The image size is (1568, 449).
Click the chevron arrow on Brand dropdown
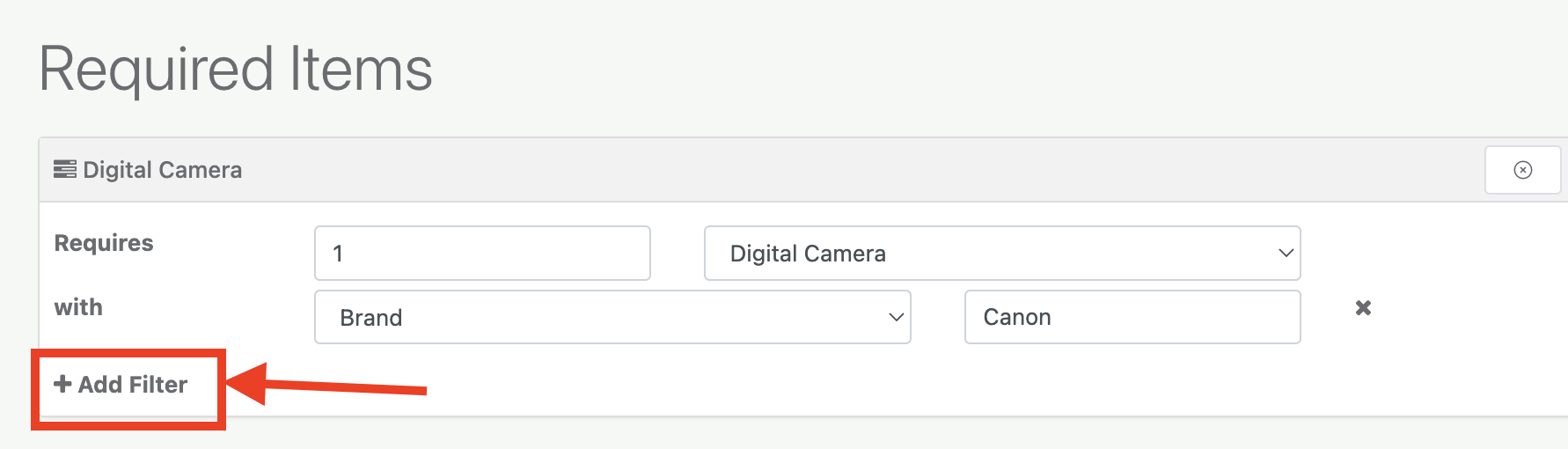(x=896, y=317)
